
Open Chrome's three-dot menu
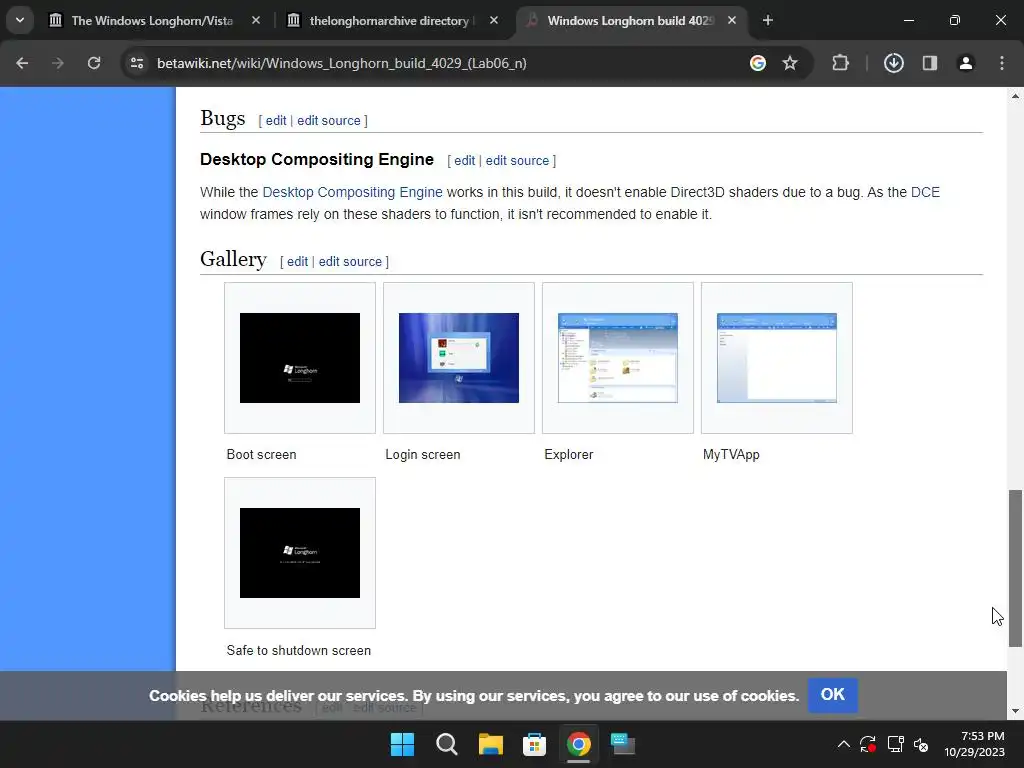point(1002,63)
